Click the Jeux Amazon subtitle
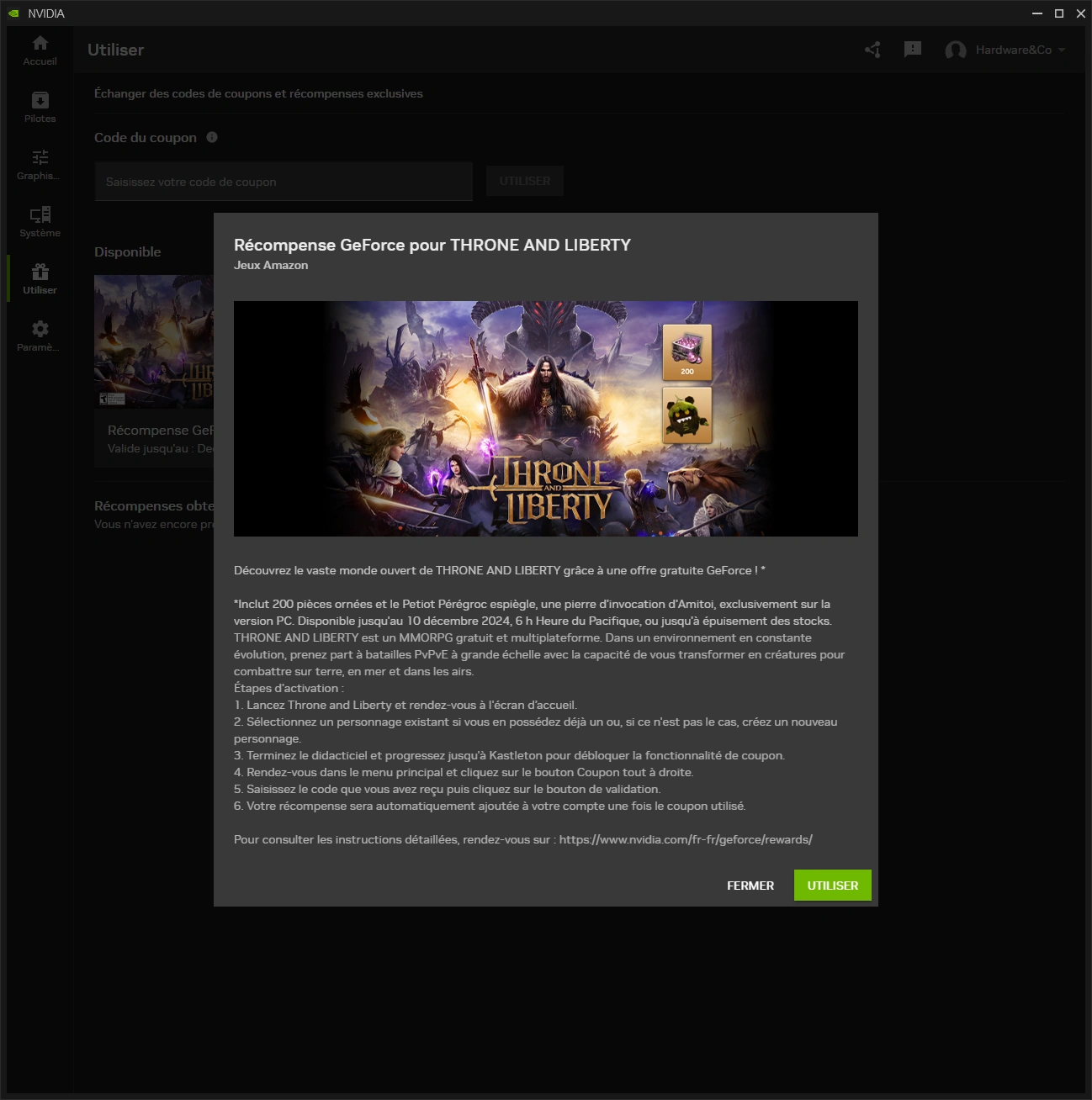The image size is (1092, 1100). point(271,265)
